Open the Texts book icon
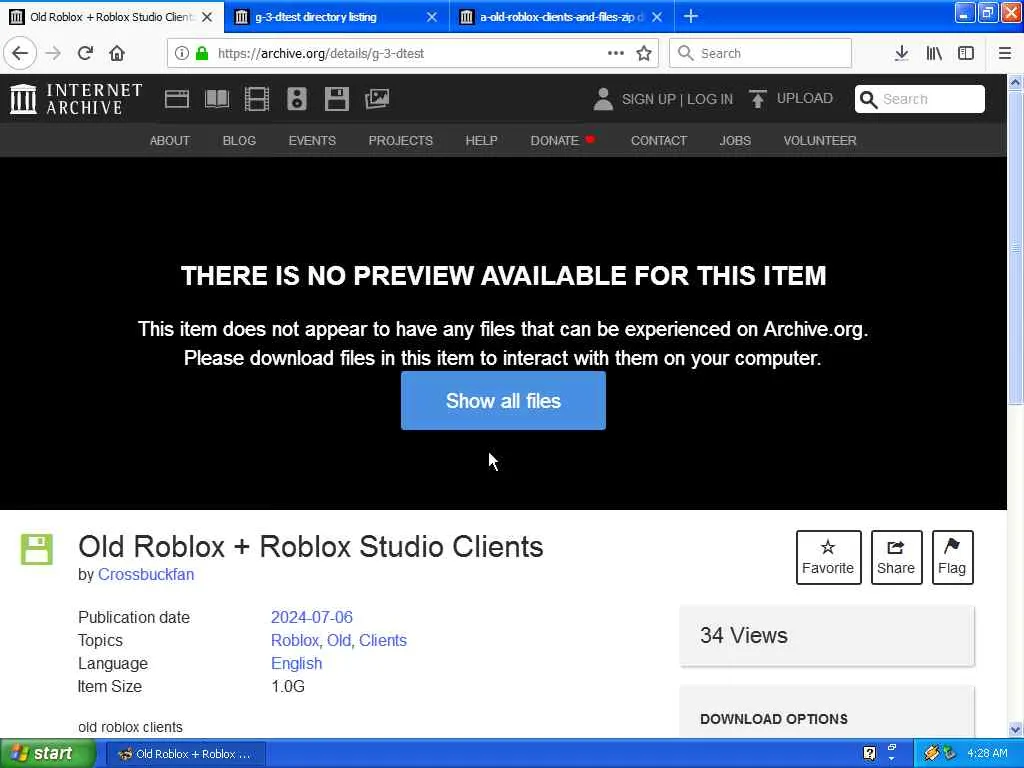Viewport: 1024px width, 768px height. pos(217,99)
